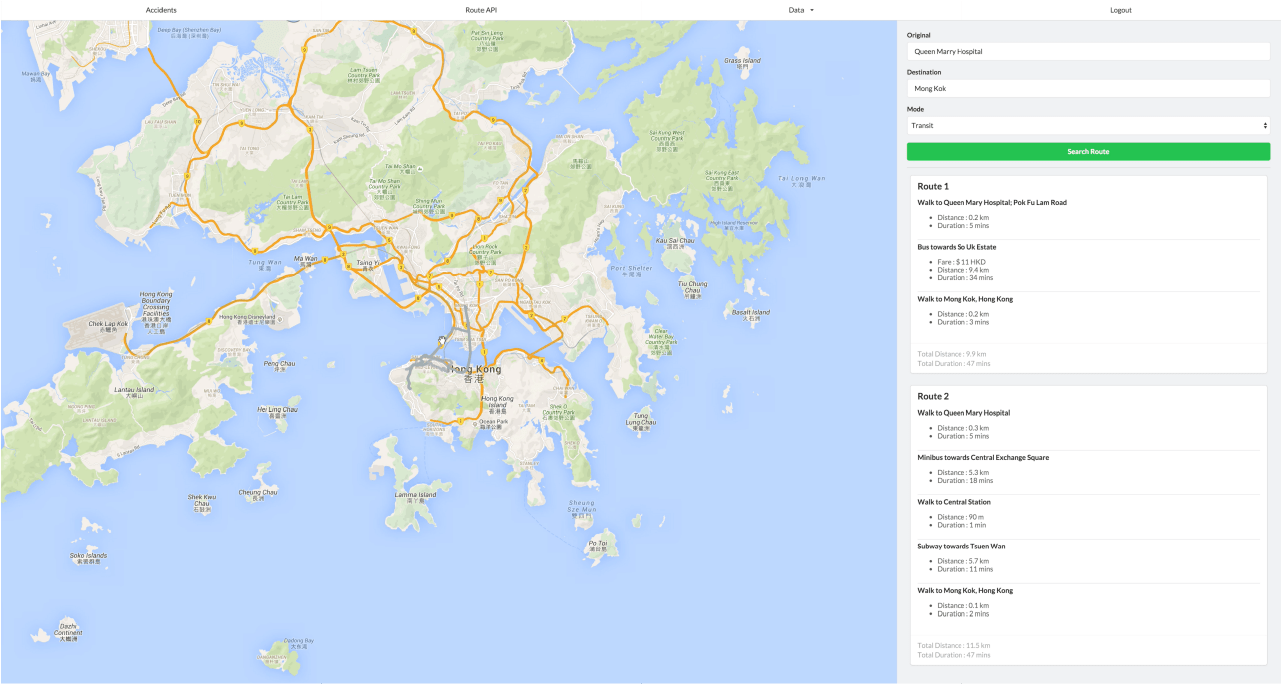Click the Grass Island map label
The width and height of the screenshot is (1281, 684).
(743, 61)
